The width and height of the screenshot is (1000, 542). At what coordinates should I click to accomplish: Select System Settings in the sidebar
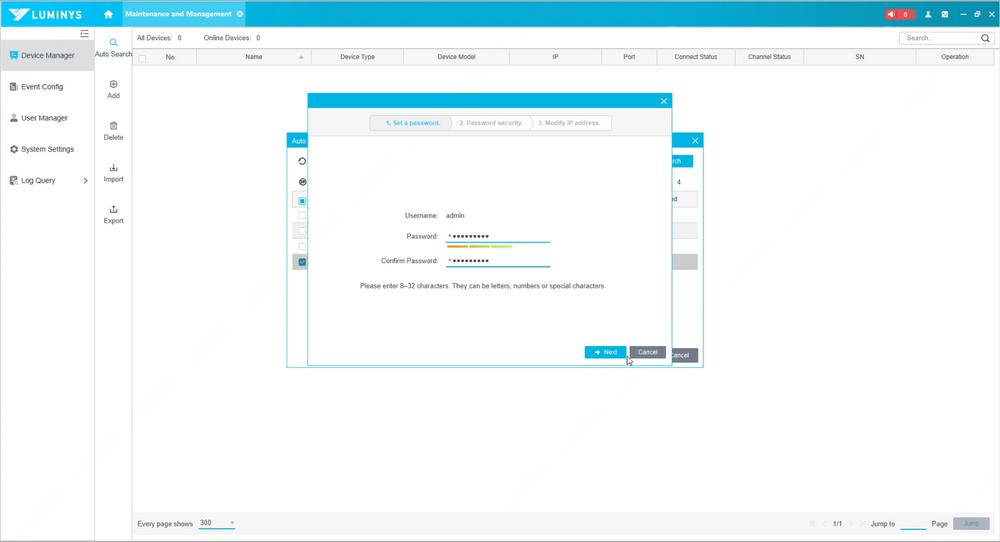coord(47,149)
